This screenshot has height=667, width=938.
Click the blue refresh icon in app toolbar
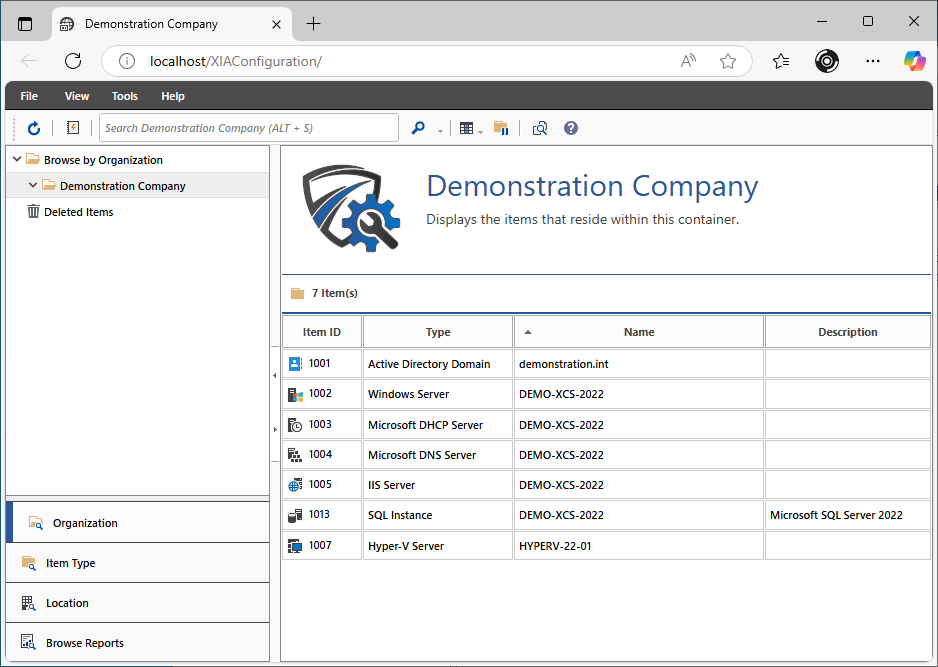pos(34,128)
